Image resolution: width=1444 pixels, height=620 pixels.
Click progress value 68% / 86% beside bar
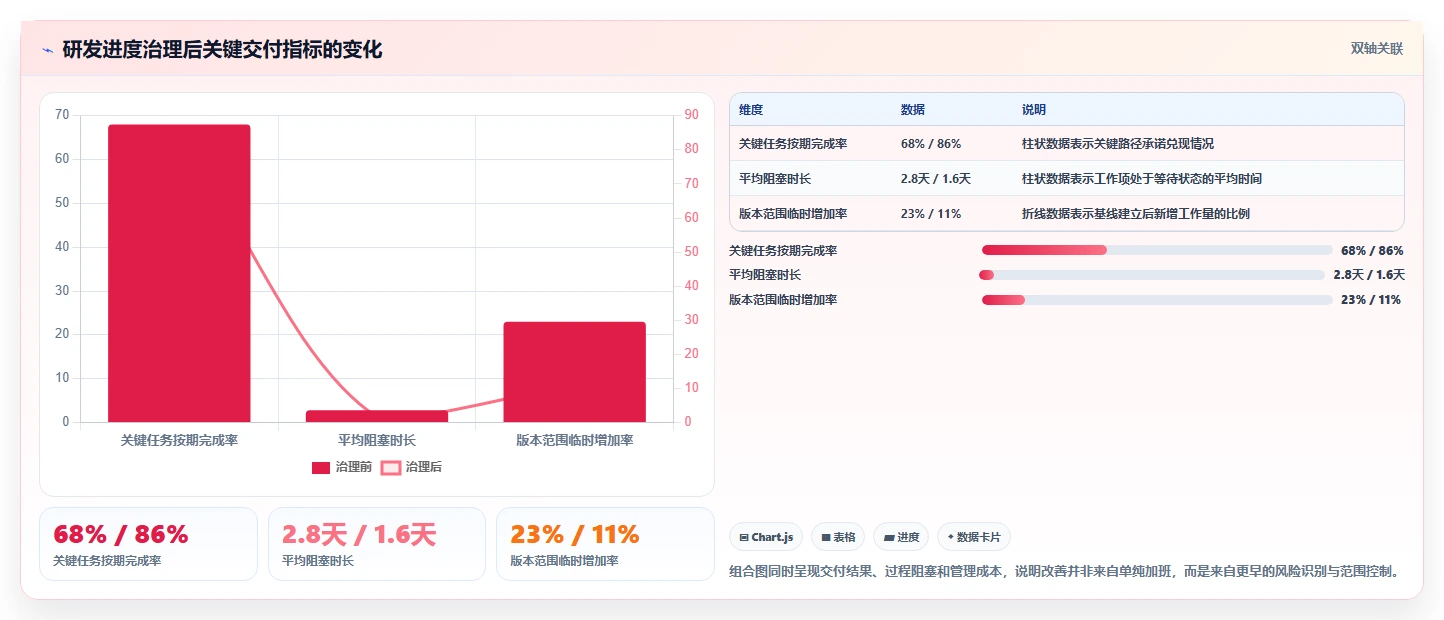tap(1372, 251)
